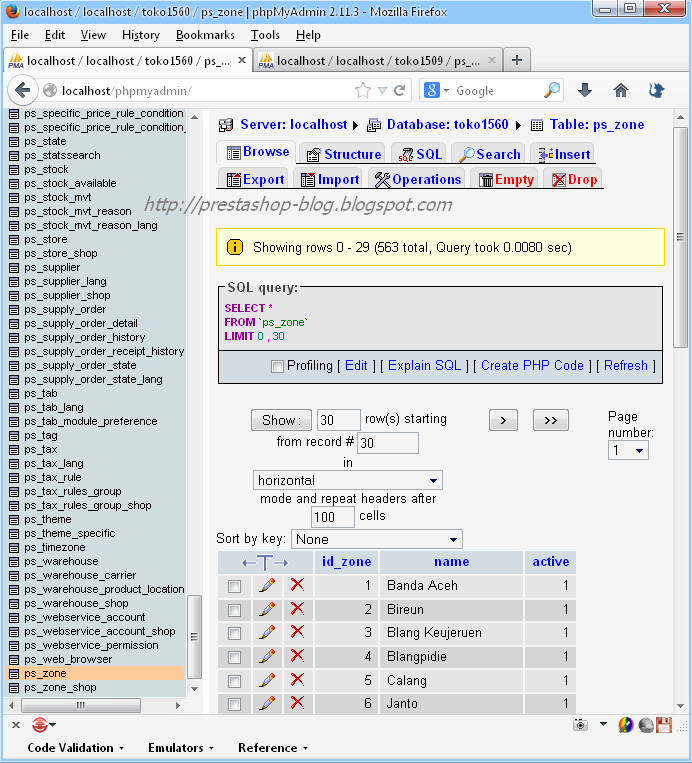Check the Bireun row checkbox

(235, 610)
